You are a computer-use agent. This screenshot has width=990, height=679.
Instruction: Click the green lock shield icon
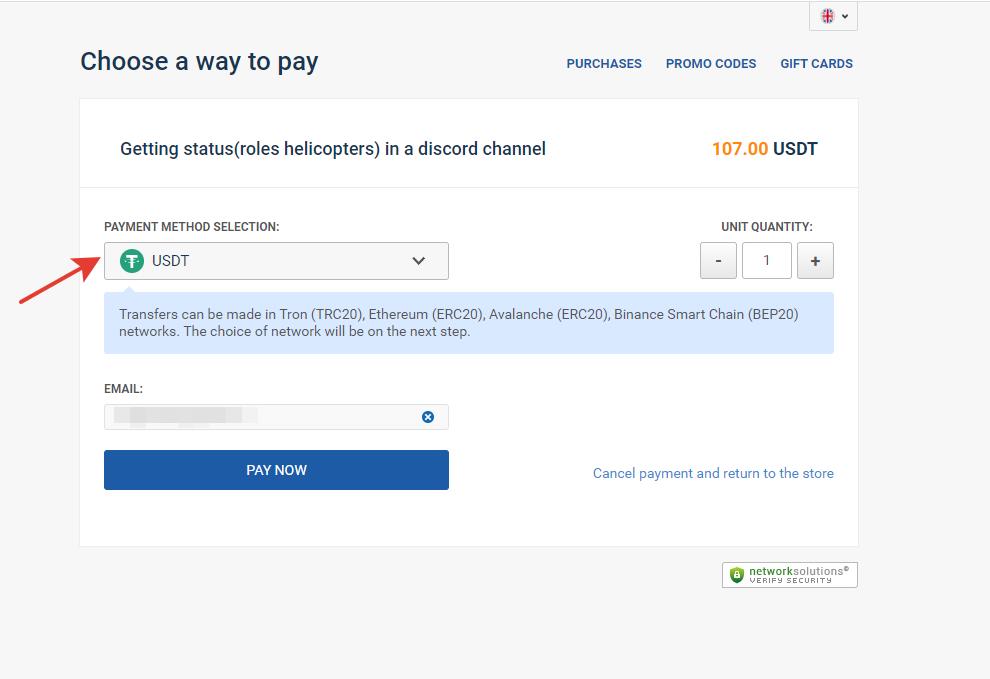tap(737, 575)
